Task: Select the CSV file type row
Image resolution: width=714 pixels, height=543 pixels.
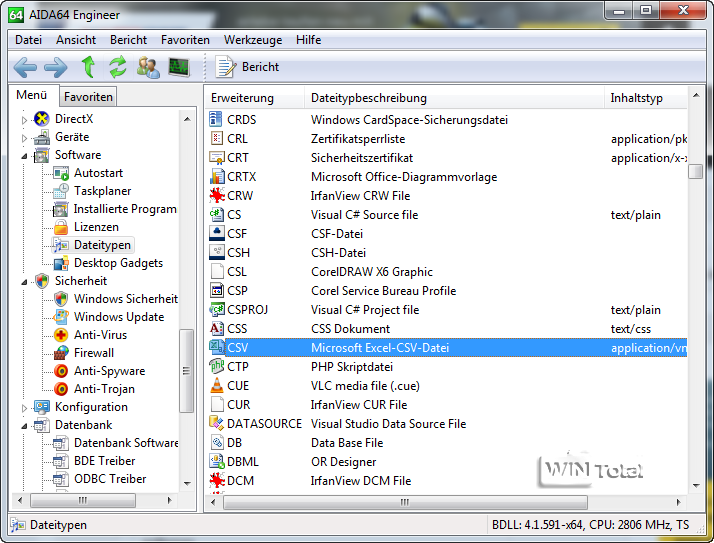Action: [x=447, y=348]
